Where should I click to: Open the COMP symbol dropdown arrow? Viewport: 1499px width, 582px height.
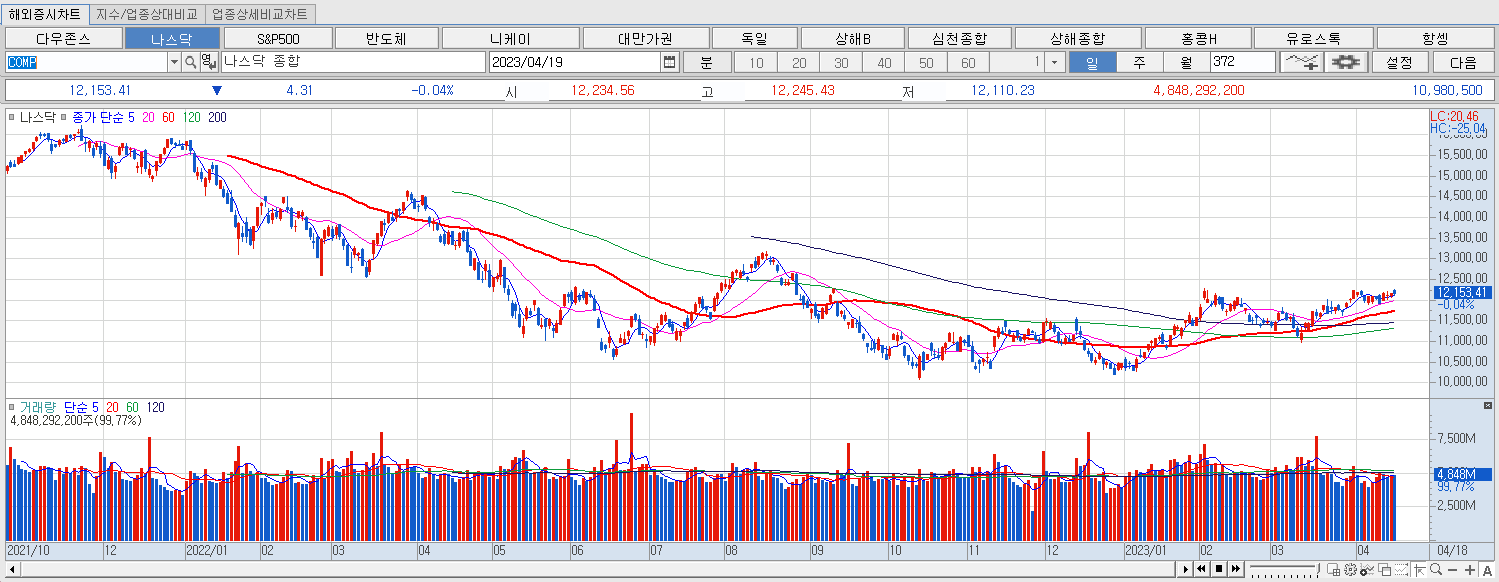[175, 61]
